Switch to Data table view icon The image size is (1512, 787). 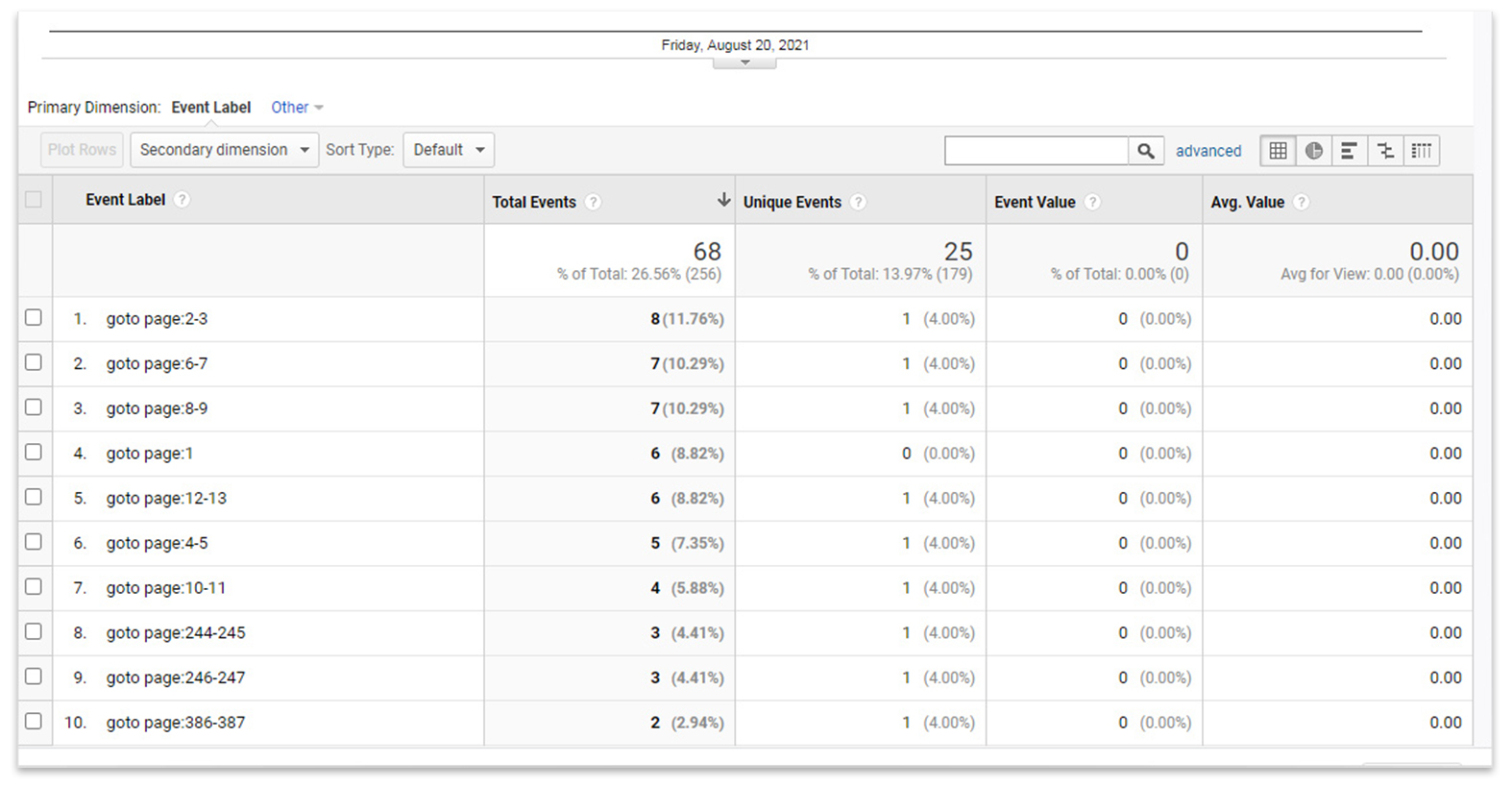[1278, 151]
